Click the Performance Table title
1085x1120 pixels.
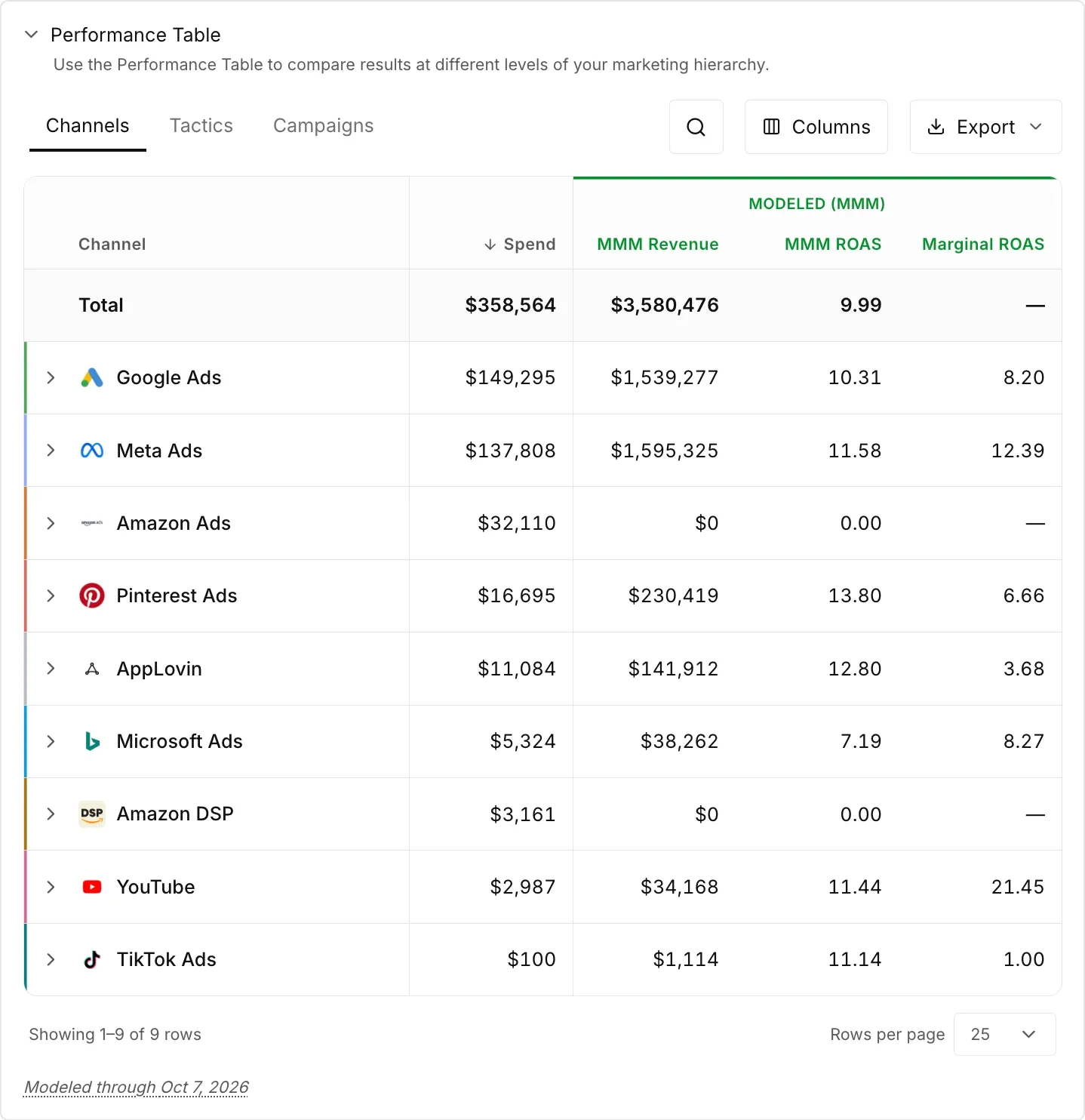136,35
